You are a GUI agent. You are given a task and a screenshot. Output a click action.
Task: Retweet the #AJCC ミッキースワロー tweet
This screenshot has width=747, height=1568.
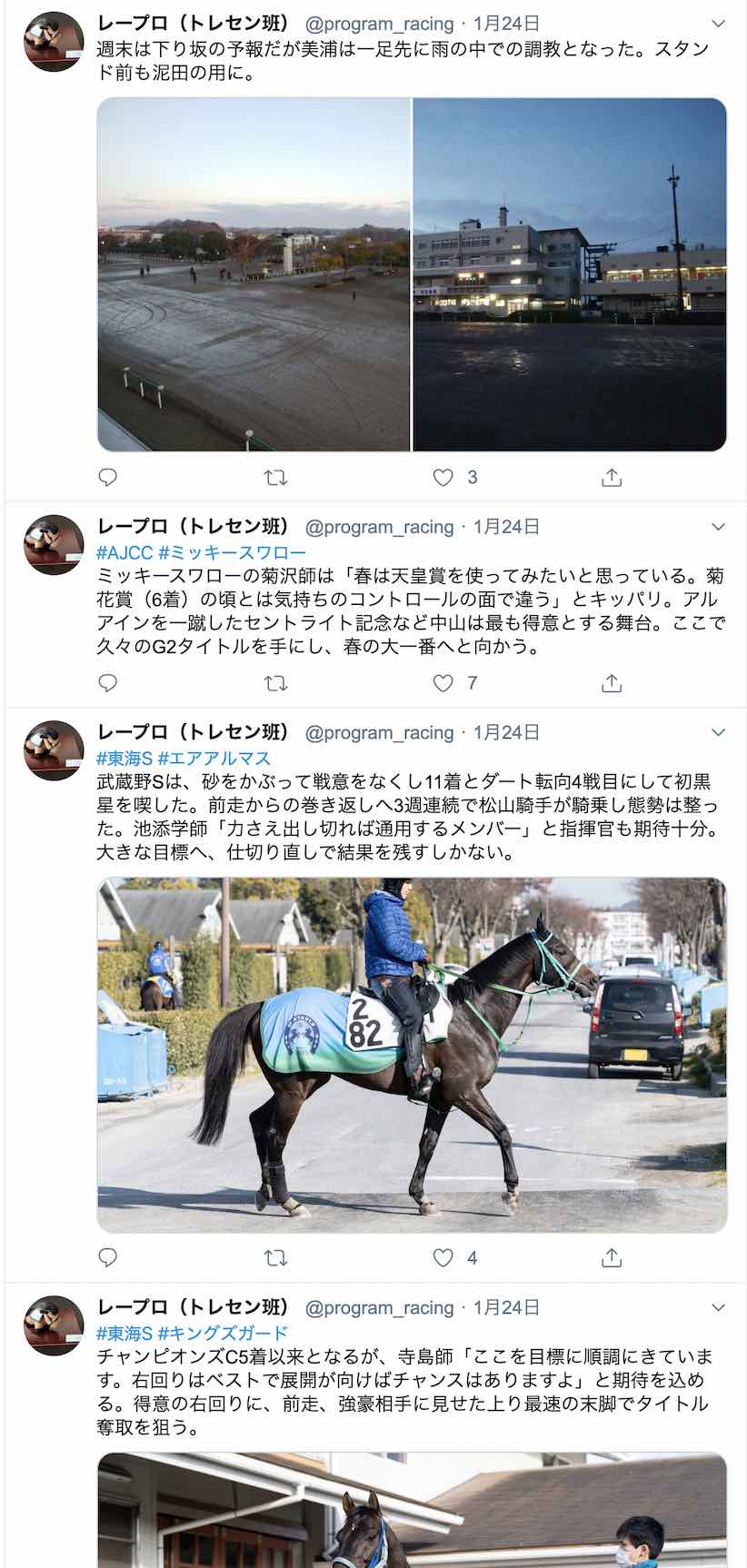tap(275, 683)
